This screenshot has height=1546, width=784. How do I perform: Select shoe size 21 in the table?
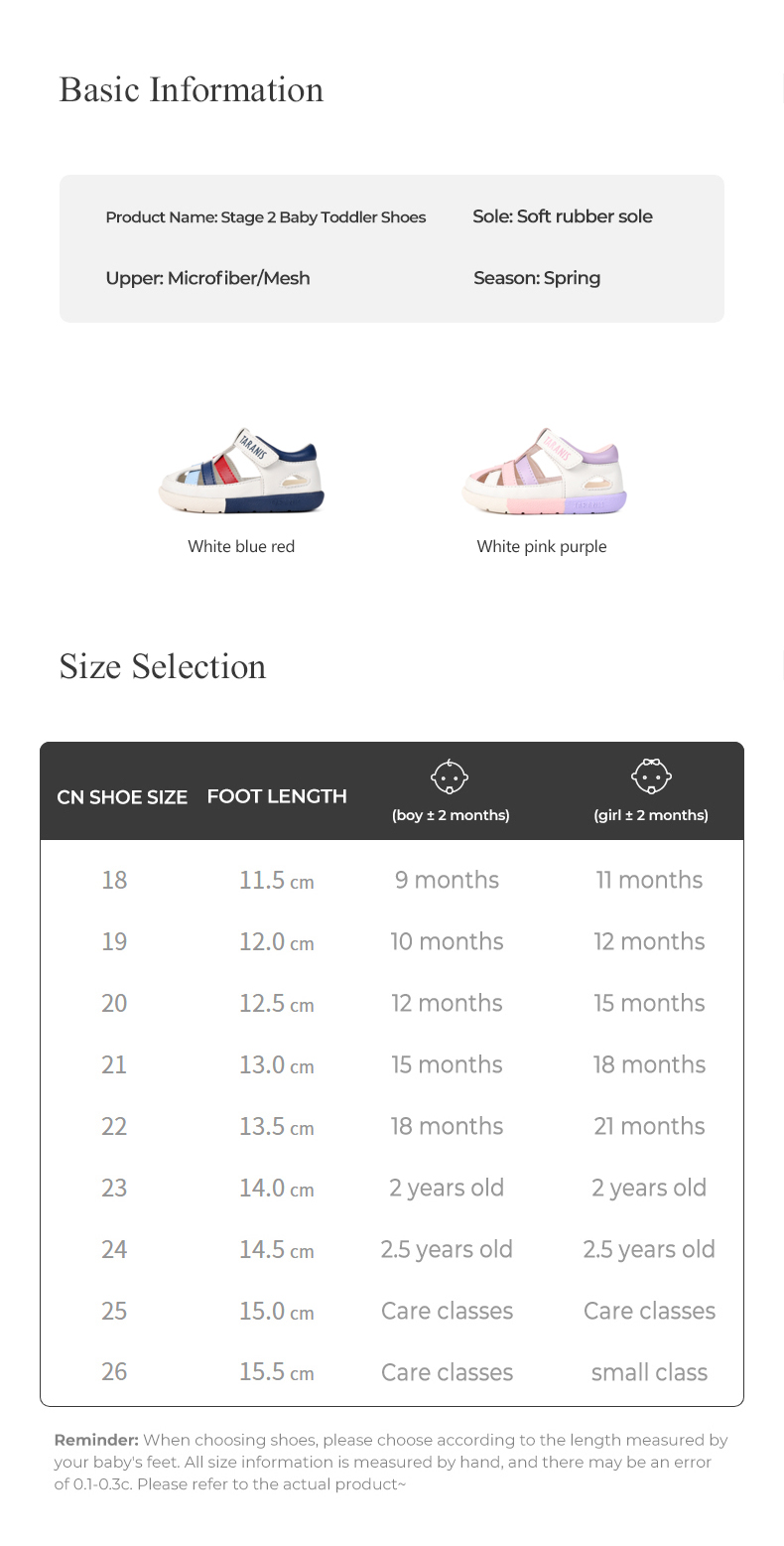tap(114, 1064)
